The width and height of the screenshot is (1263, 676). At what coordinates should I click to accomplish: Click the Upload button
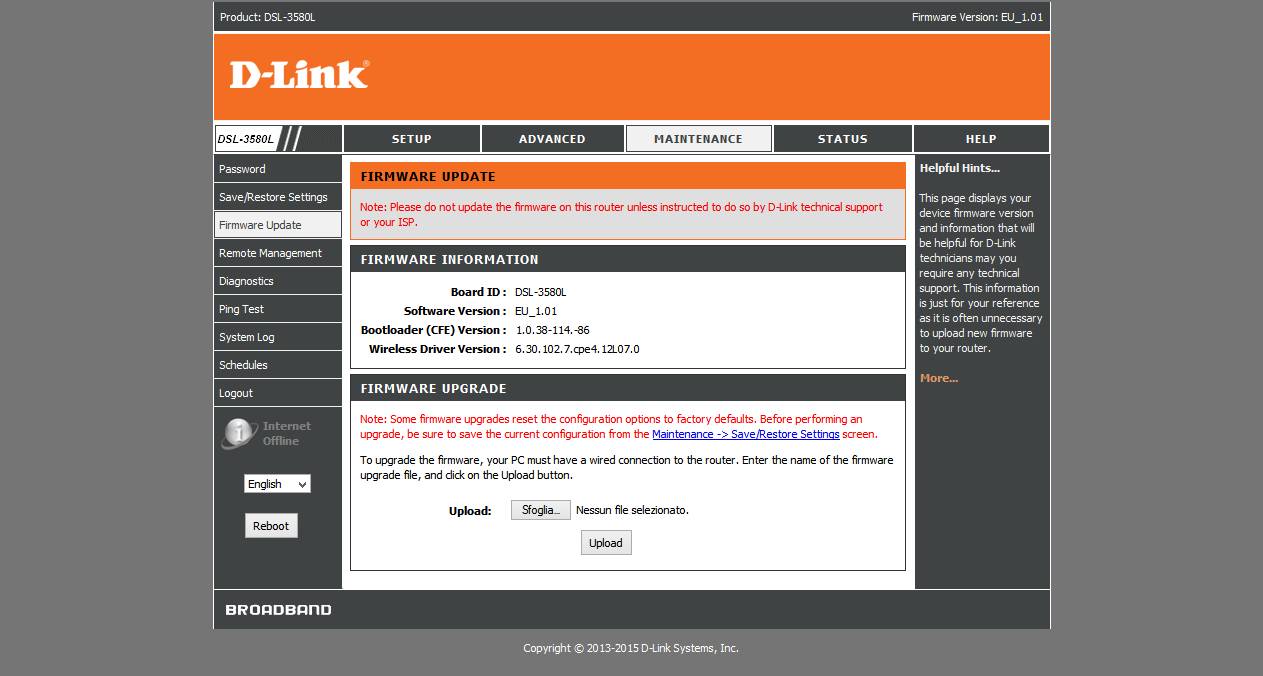tap(606, 543)
